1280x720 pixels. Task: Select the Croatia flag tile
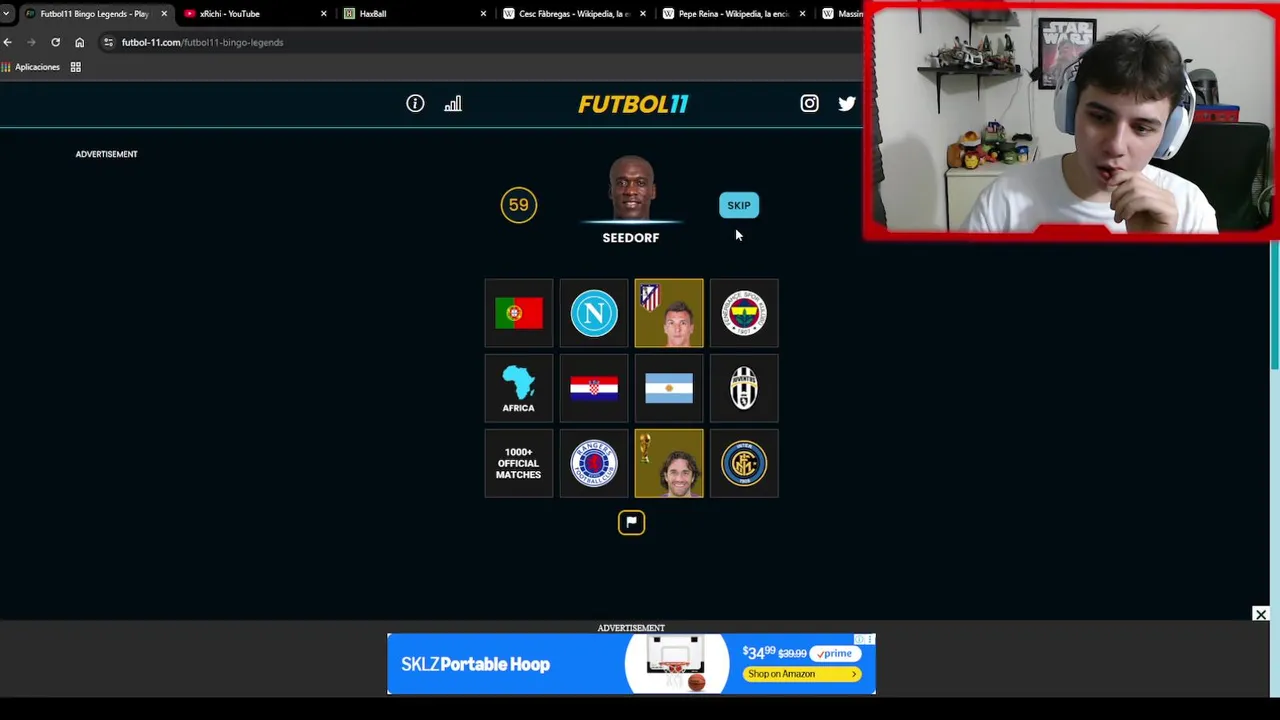pyautogui.click(x=594, y=388)
